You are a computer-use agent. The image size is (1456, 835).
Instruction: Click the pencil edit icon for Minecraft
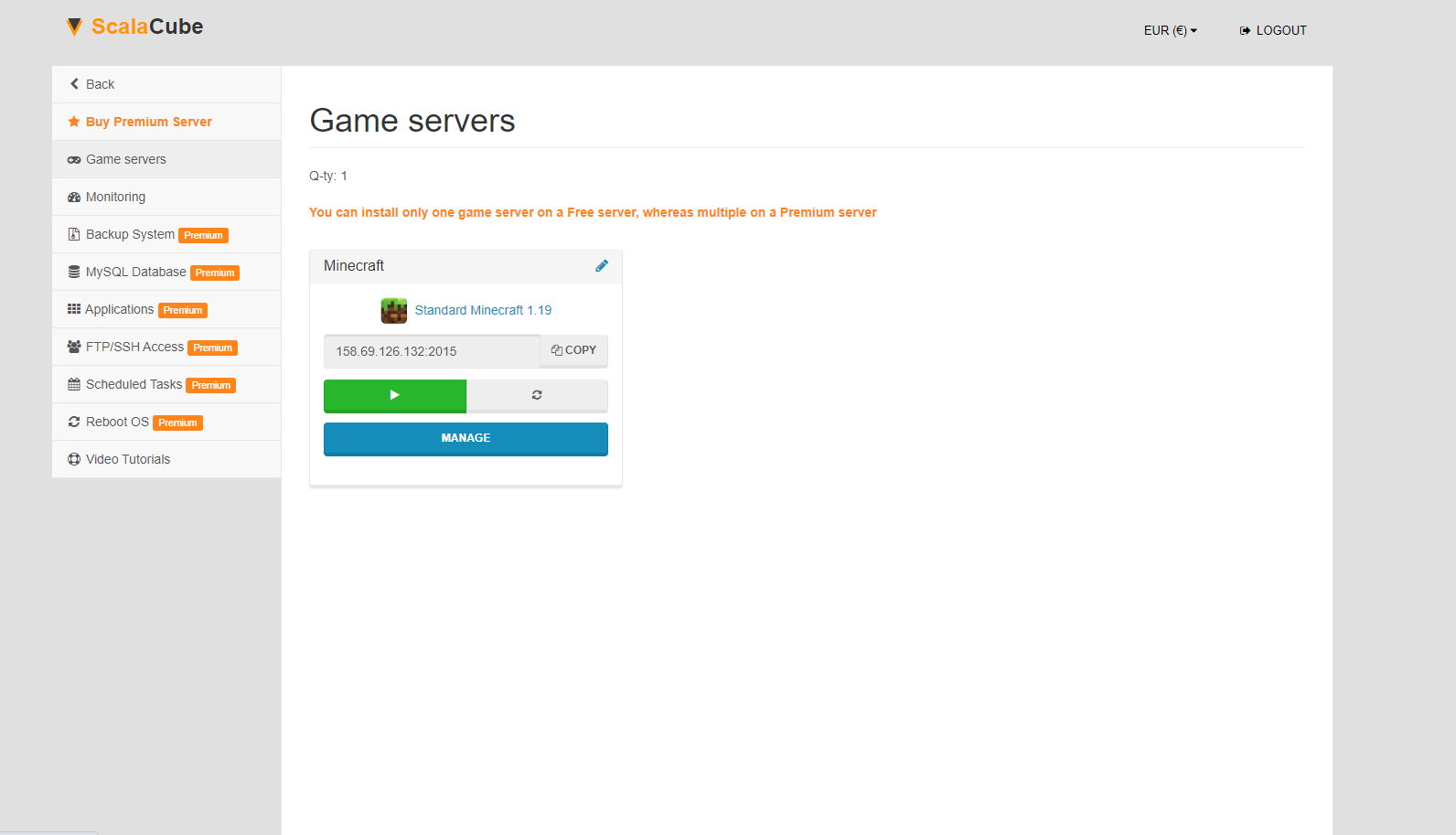point(602,266)
